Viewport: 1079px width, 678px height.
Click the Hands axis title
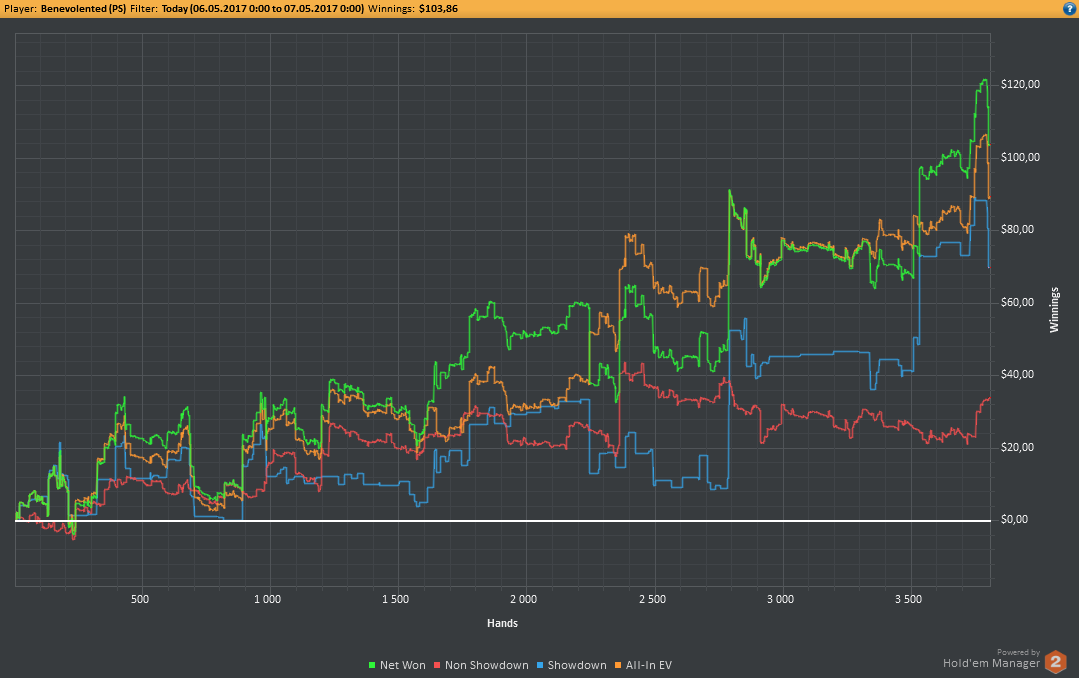502,623
